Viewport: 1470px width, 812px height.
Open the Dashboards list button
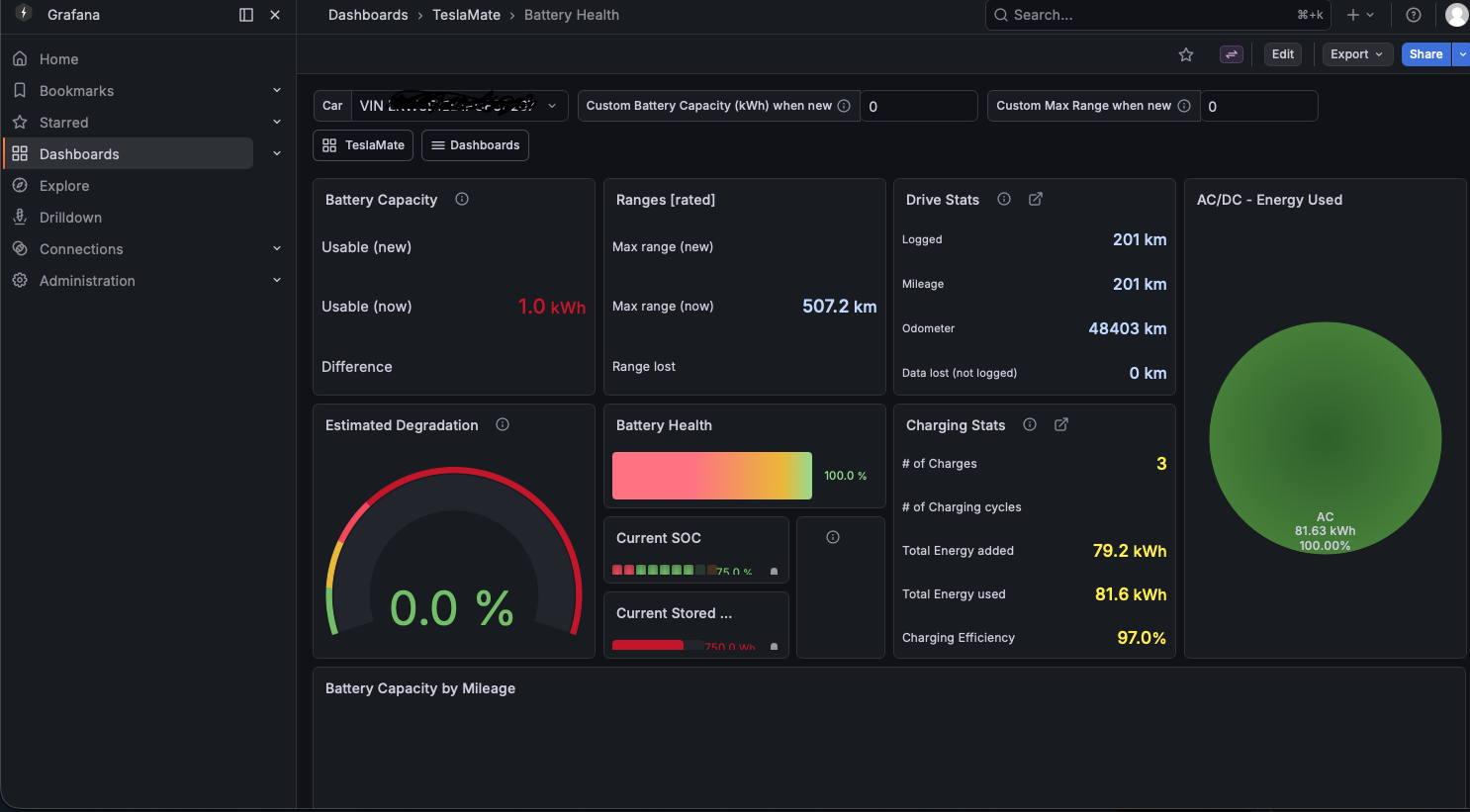[x=475, y=145]
